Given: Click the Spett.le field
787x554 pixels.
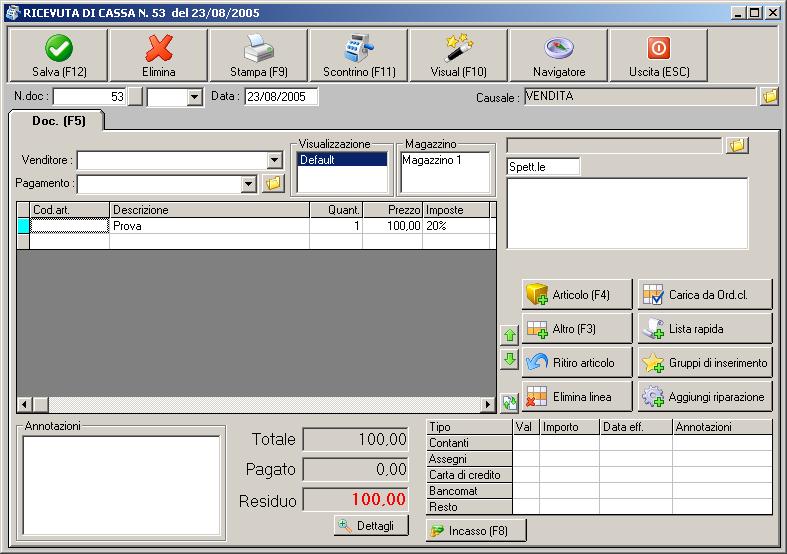Looking at the screenshot, I should tap(543, 167).
